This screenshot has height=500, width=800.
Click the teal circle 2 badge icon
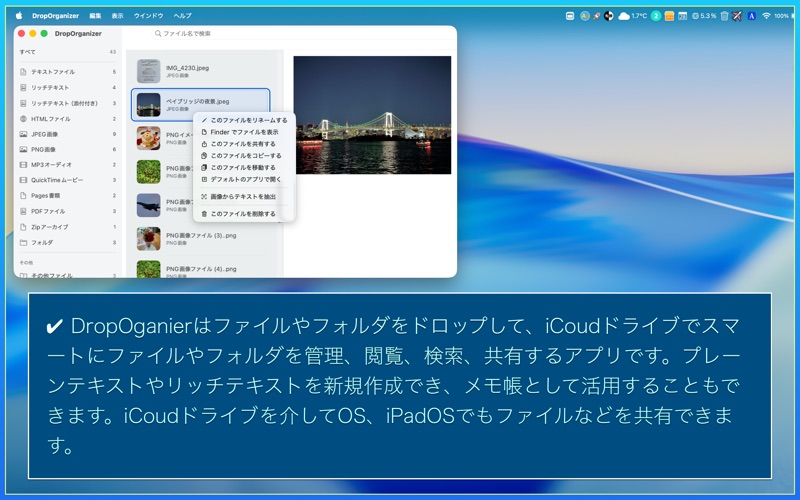(x=656, y=16)
